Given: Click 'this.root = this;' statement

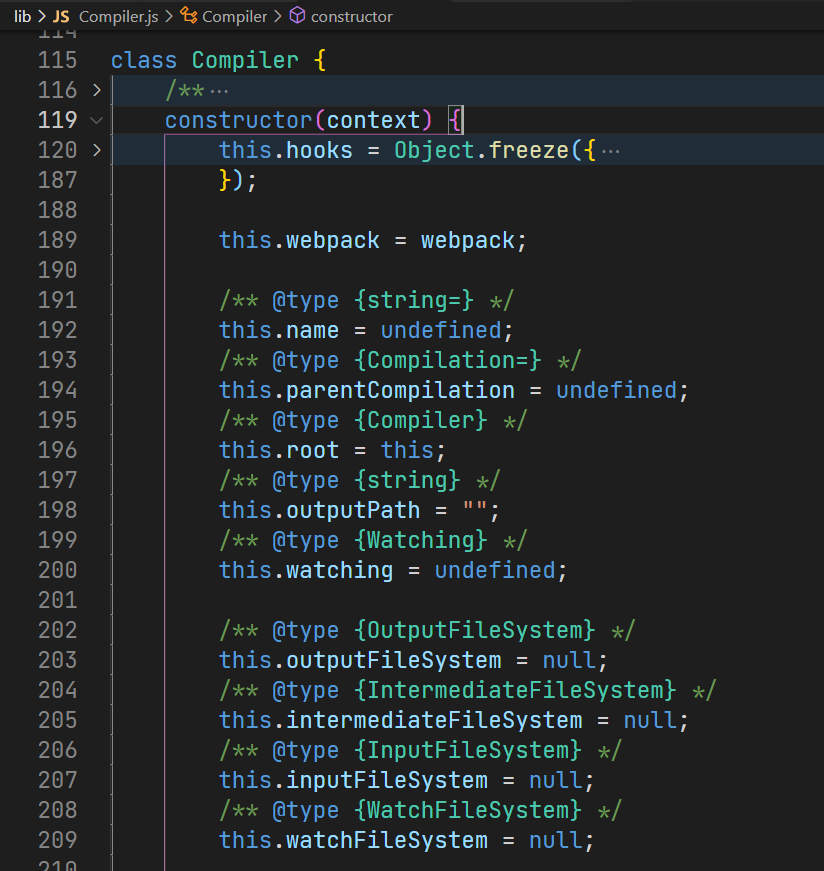Looking at the screenshot, I should pyautogui.click(x=332, y=450).
